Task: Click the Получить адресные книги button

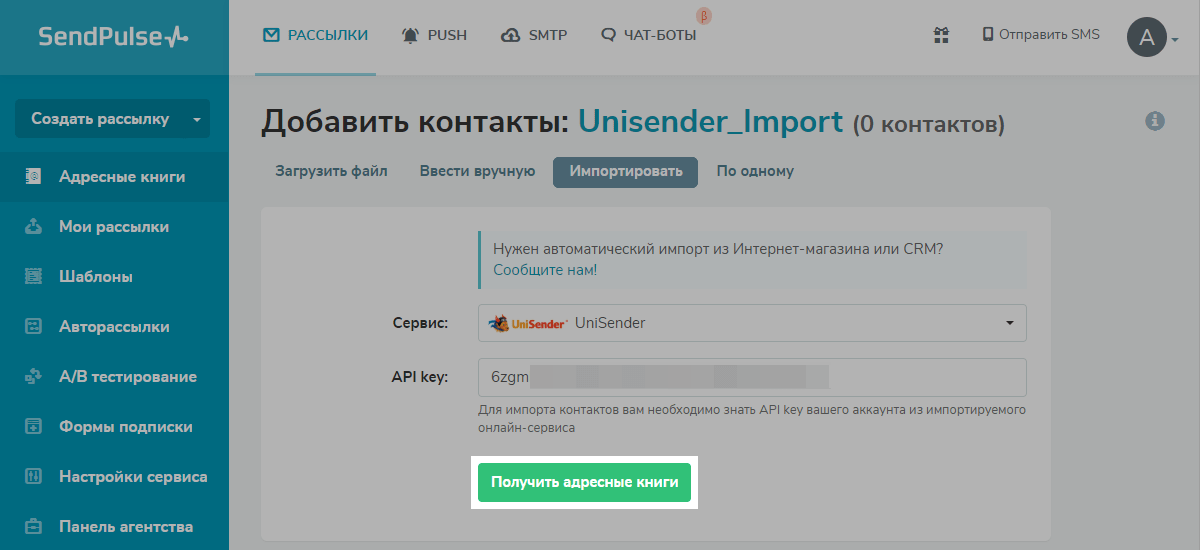Action: (584, 482)
